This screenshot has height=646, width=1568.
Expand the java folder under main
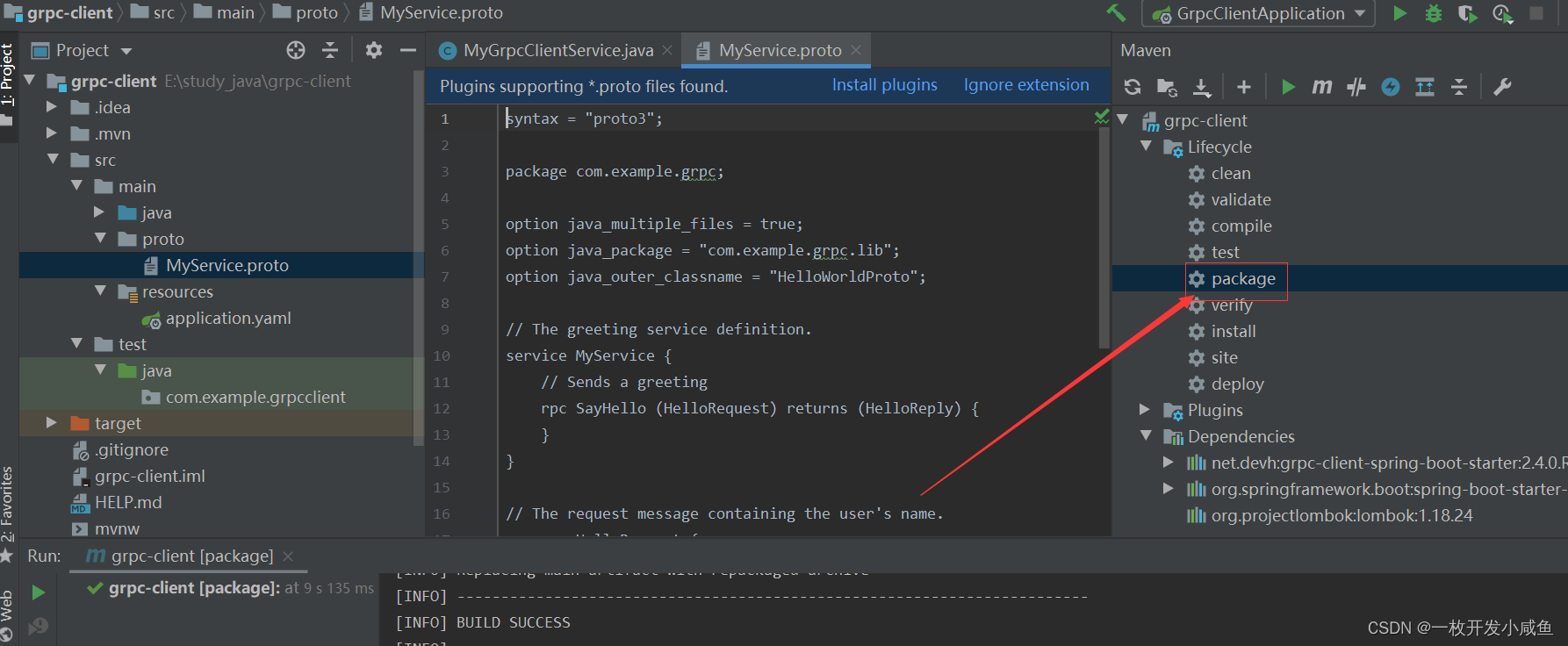(x=99, y=212)
